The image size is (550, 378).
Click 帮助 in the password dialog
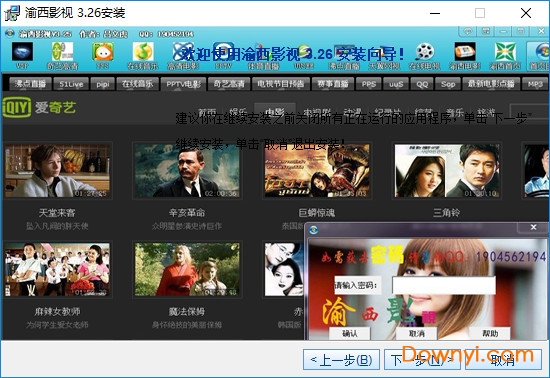(x=490, y=333)
